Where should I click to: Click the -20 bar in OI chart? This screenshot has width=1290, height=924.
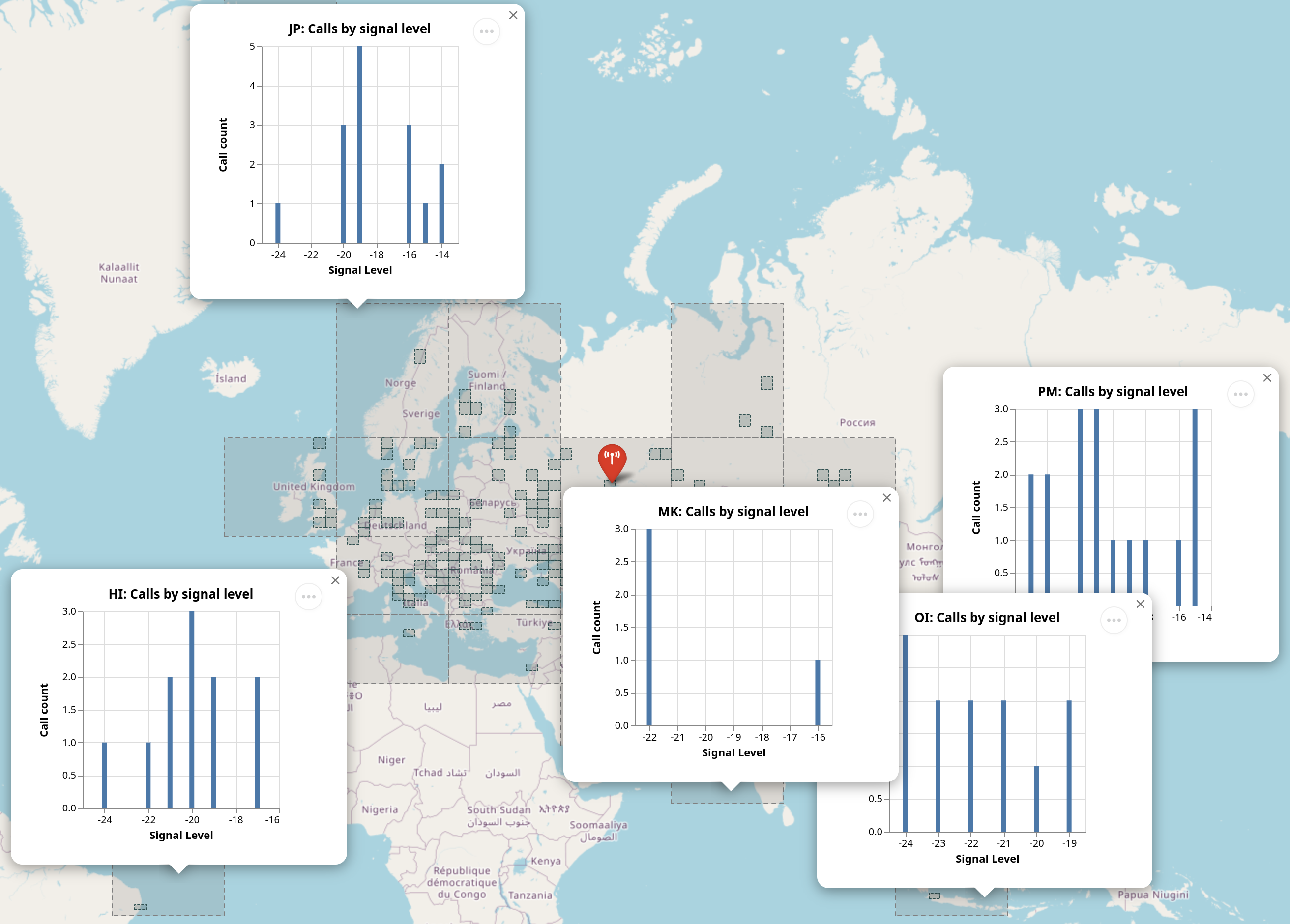coord(1036,799)
